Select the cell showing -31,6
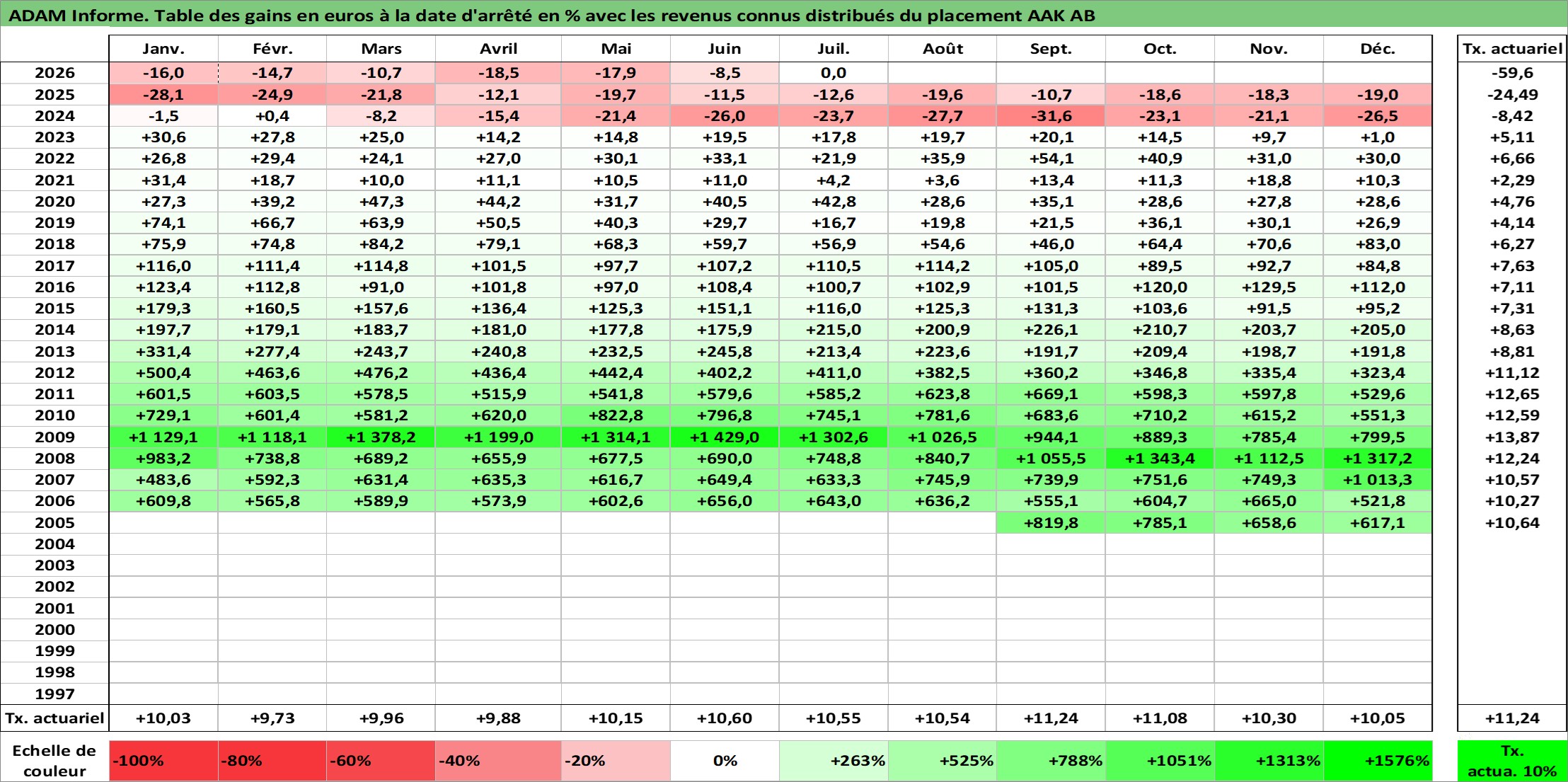The width and height of the screenshot is (1568, 782). click(1051, 116)
